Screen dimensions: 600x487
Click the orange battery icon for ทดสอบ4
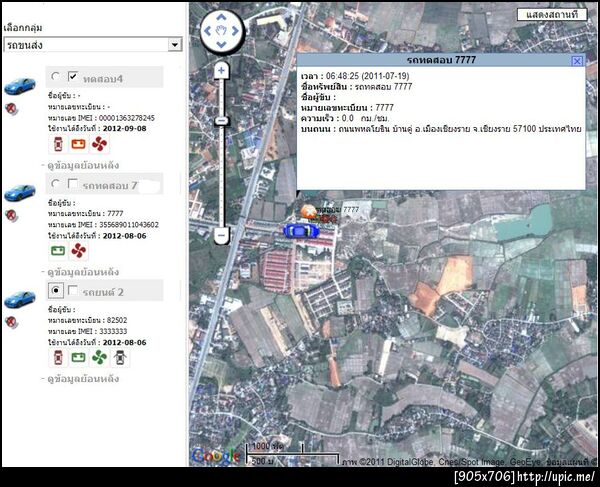pos(79,144)
